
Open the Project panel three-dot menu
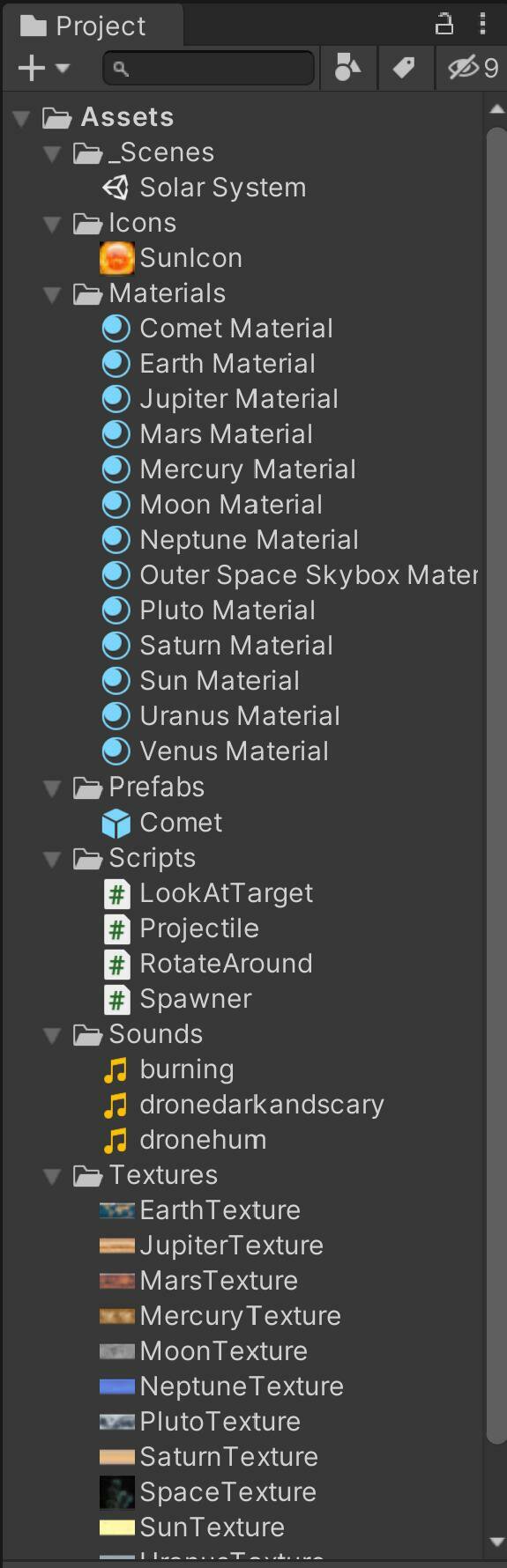click(482, 24)
